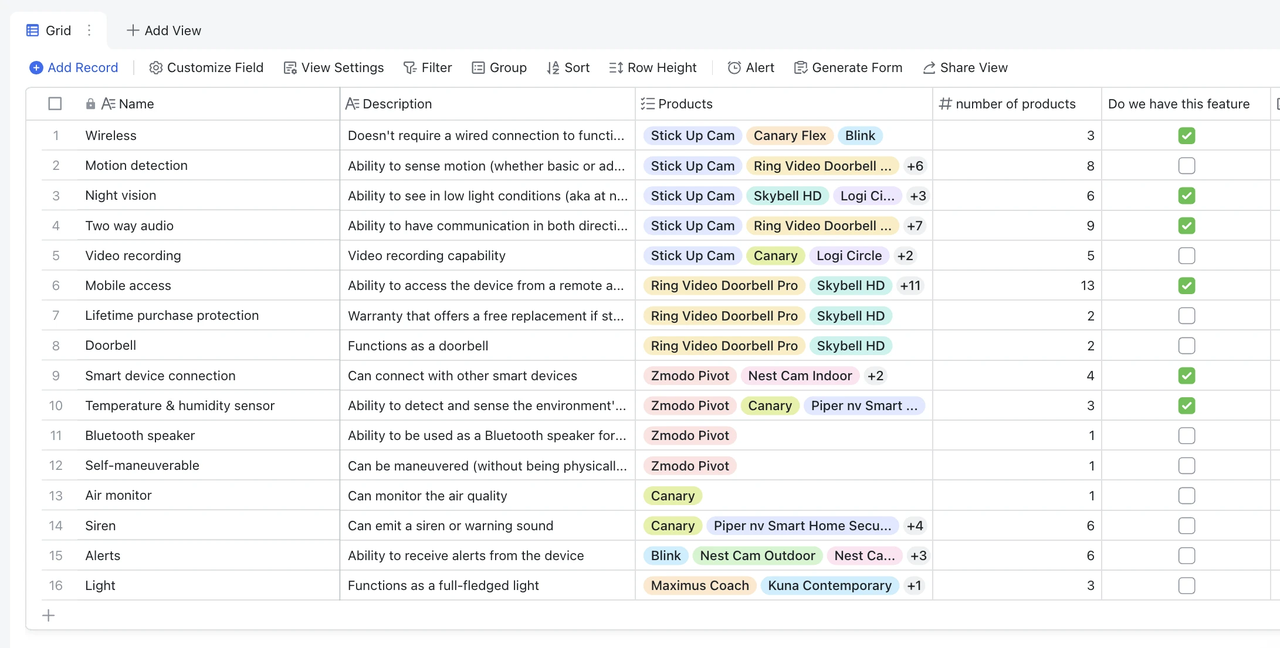
Task: Click the Generate Form tool
Action: [x=848, y=68]
